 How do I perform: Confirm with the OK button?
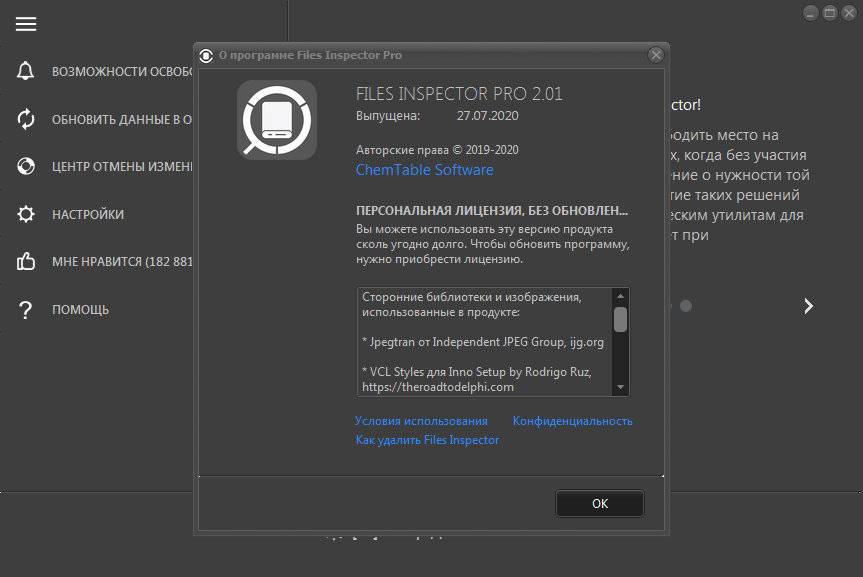point(600,503)
